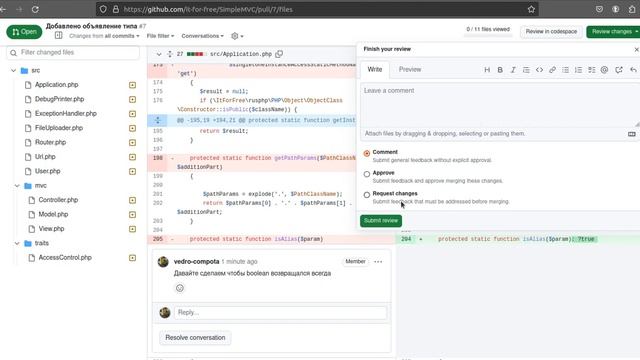
Task: Add emoji reaction to vedro-compota comment
Action: (180, 288)
